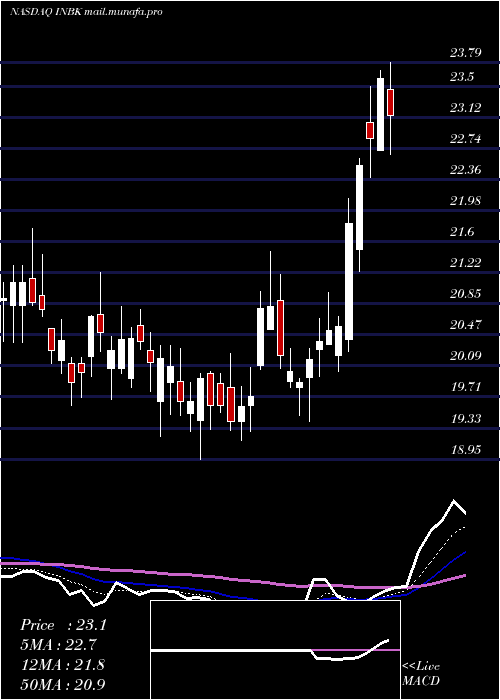Click the 22.36 price level label
The width and height of the screenshot is (500, 700).
click(x=466, y=170)
